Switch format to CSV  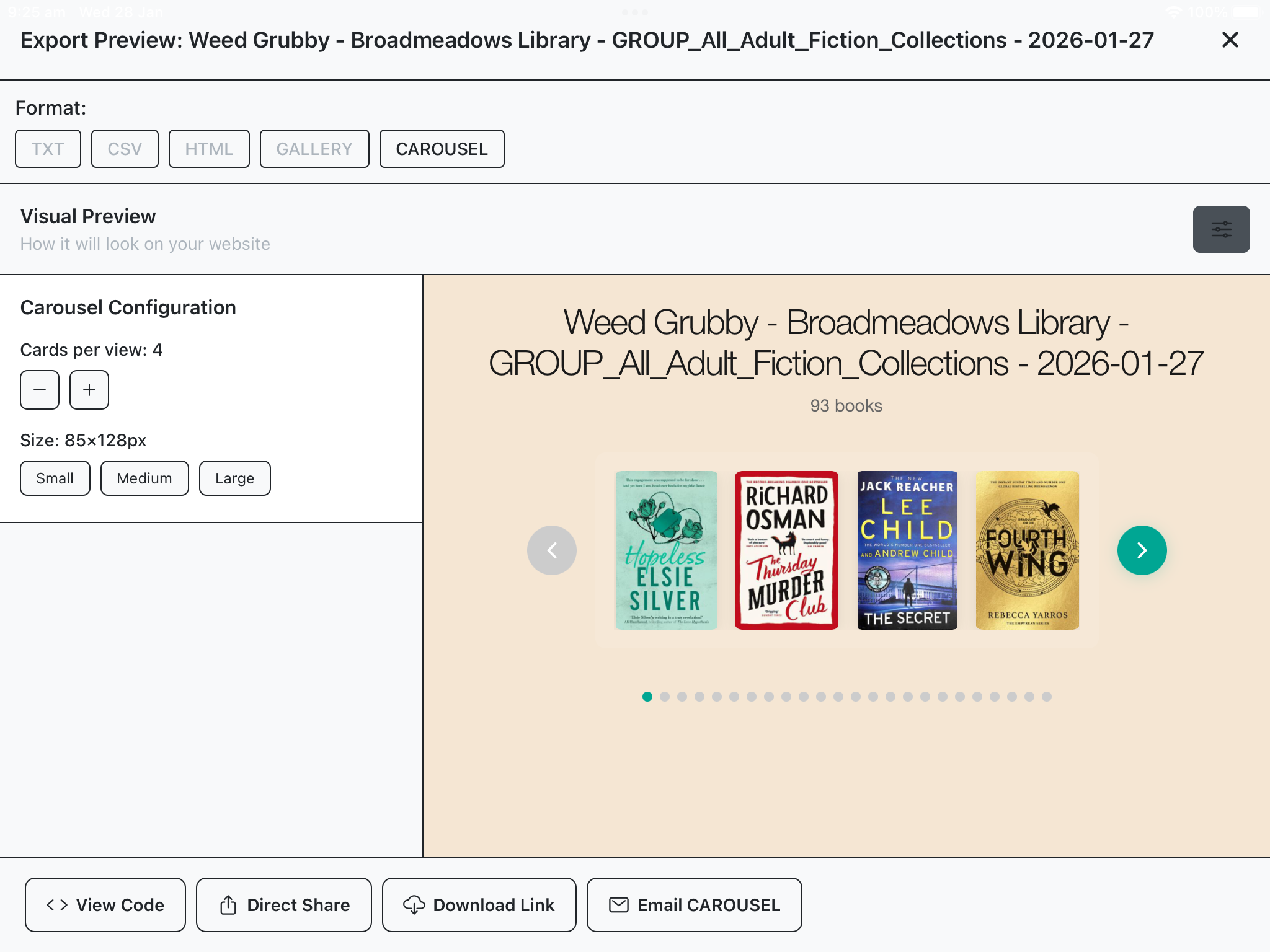pos(125,149)
